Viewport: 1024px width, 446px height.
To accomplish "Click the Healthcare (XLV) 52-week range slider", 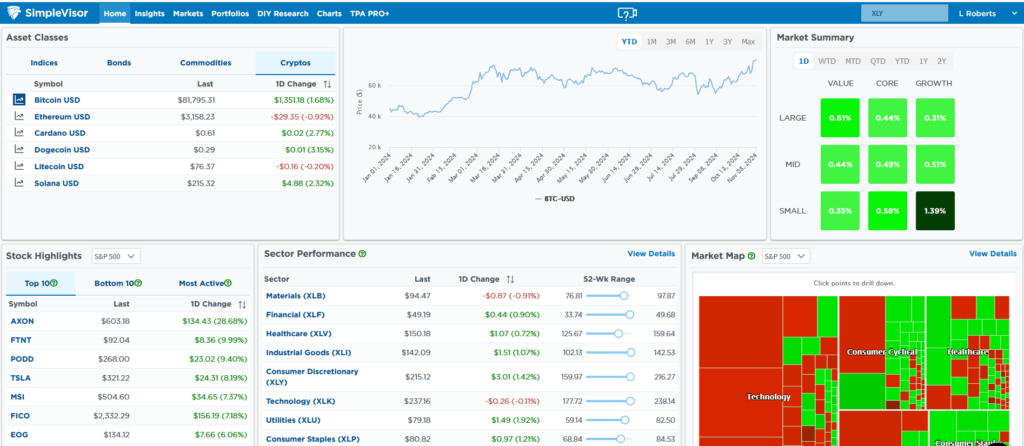I will (x=608, y=334).
